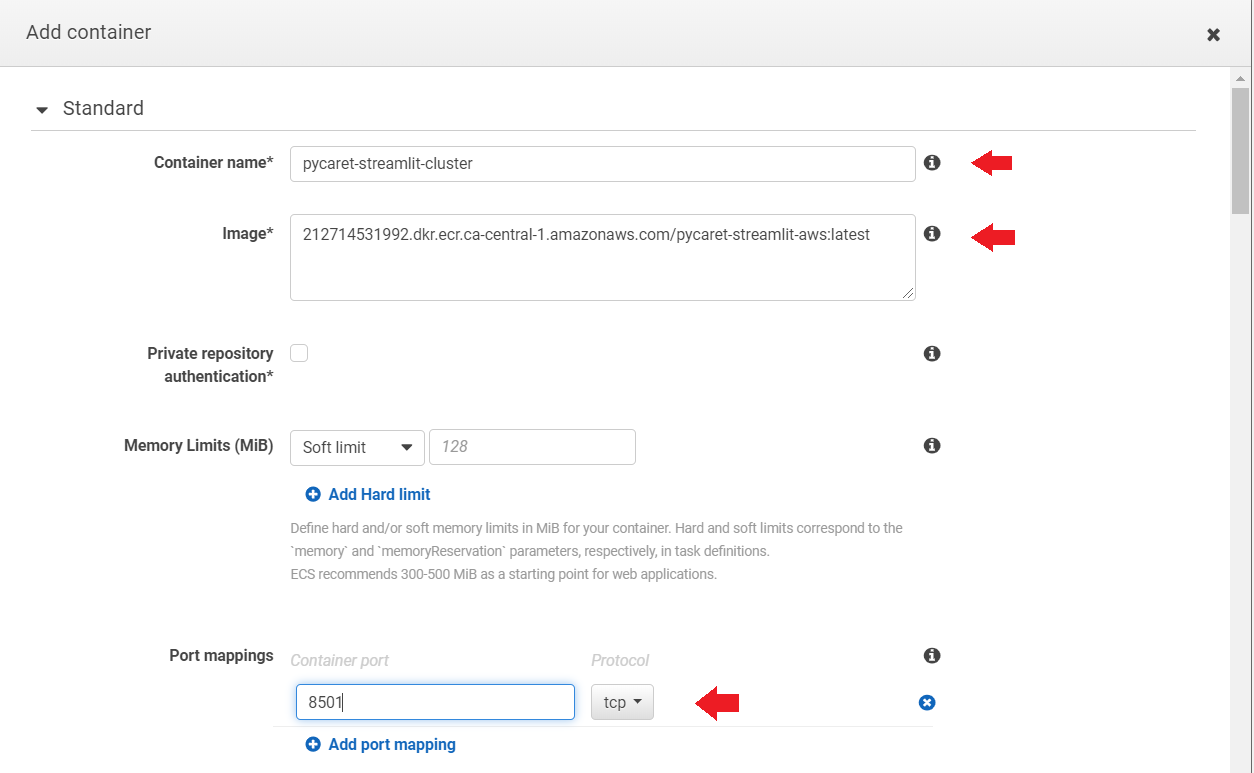Image resolution: width=1254 pixels, height=773 pixels.
Task: Click the Container port 8501 field
Action: (435, 702)
